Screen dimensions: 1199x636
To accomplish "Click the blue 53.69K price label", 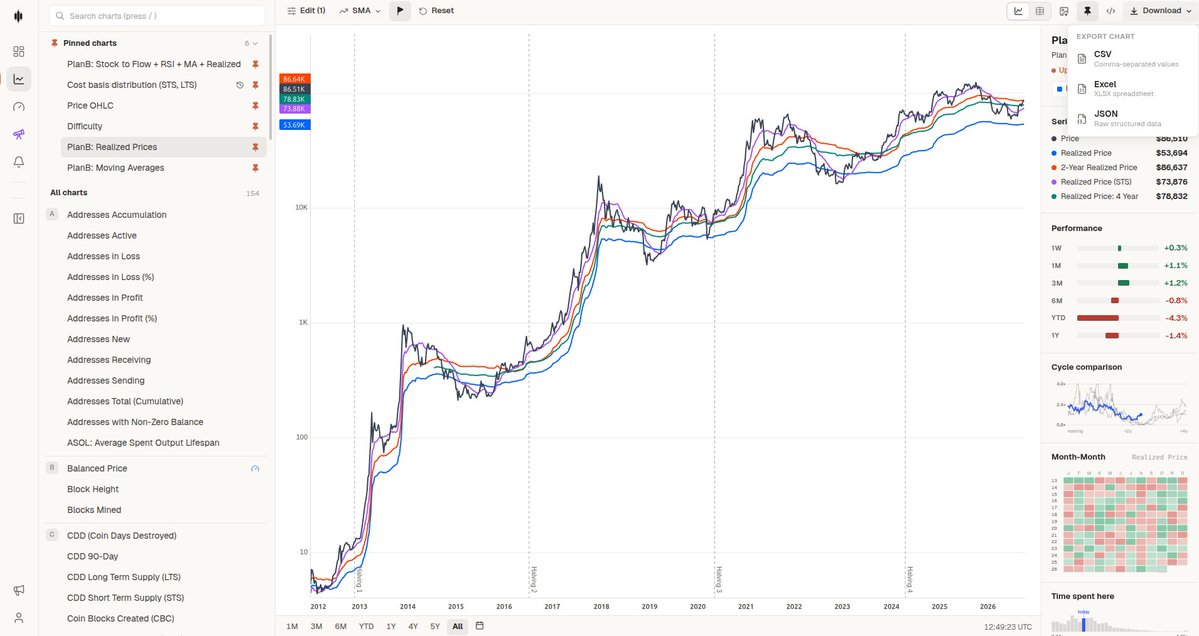I will tap(295, 125).
